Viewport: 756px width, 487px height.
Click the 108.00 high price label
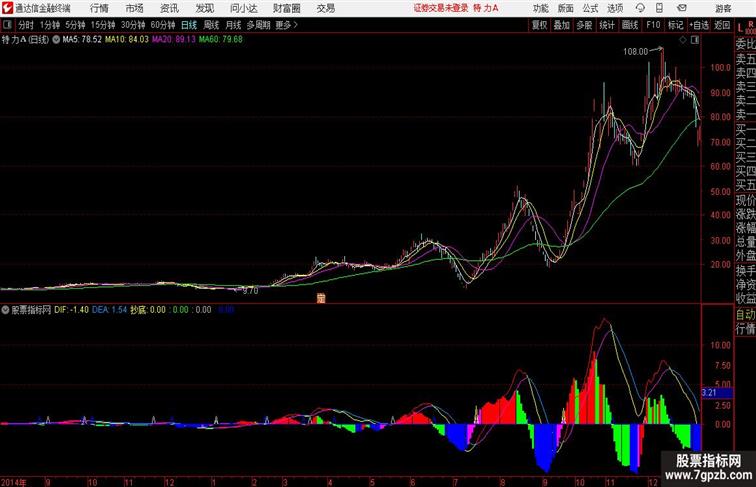click(x=635, y=52)
